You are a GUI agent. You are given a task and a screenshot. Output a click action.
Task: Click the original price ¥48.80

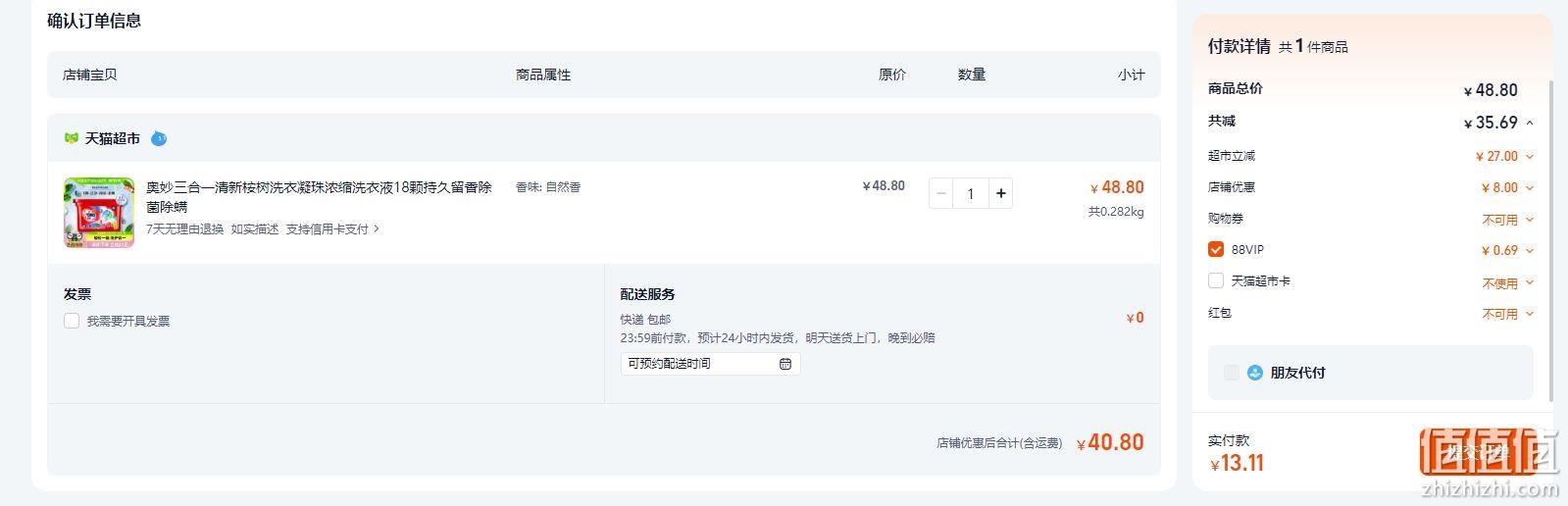884,185
